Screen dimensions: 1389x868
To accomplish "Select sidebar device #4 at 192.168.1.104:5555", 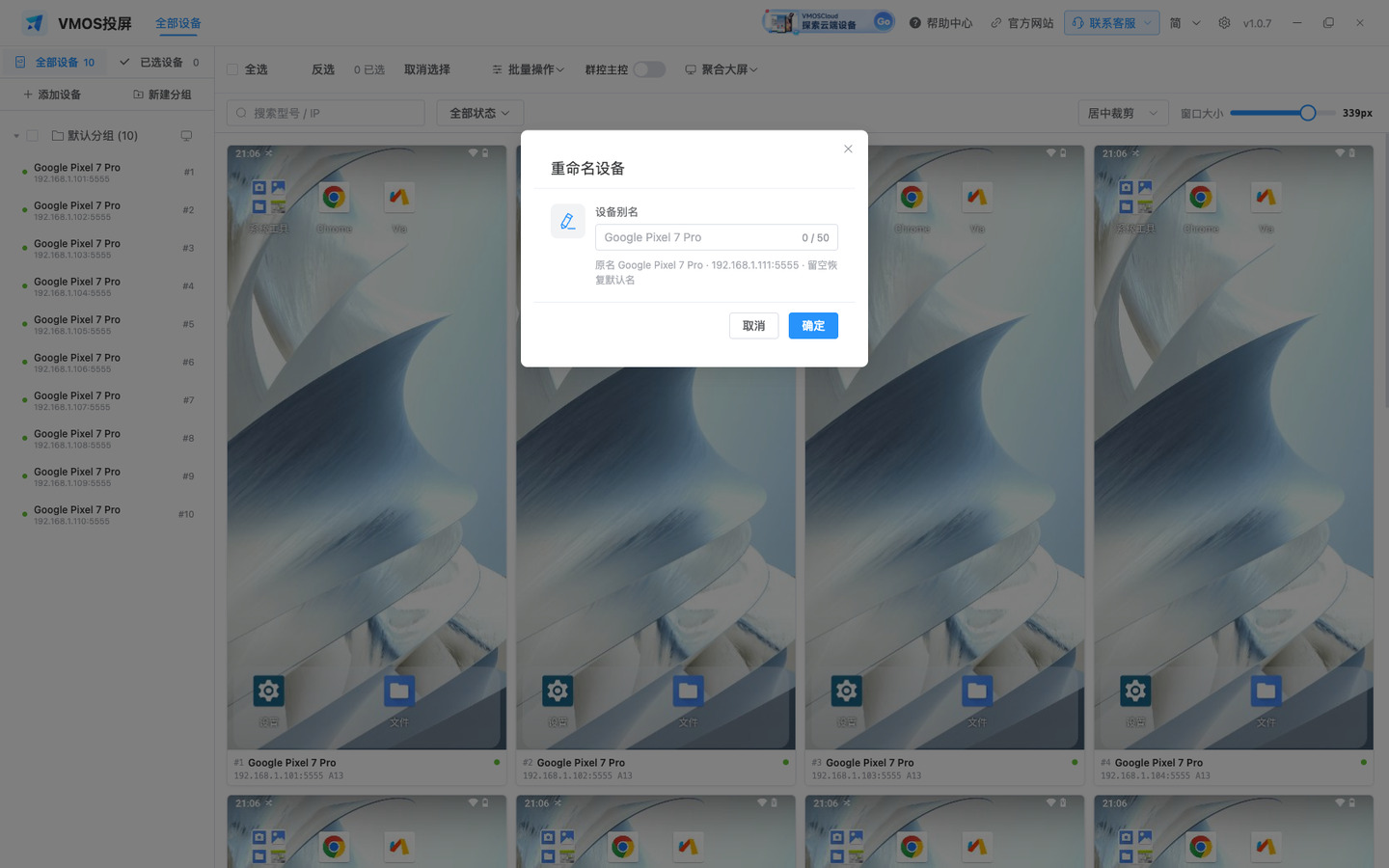I will pos(108,286).
